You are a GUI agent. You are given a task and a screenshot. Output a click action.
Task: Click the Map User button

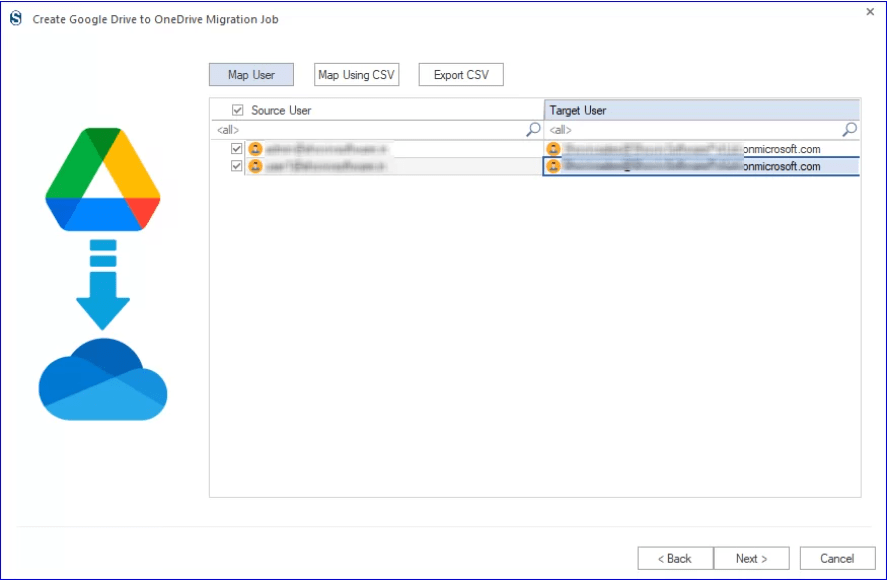click(251, 75)
